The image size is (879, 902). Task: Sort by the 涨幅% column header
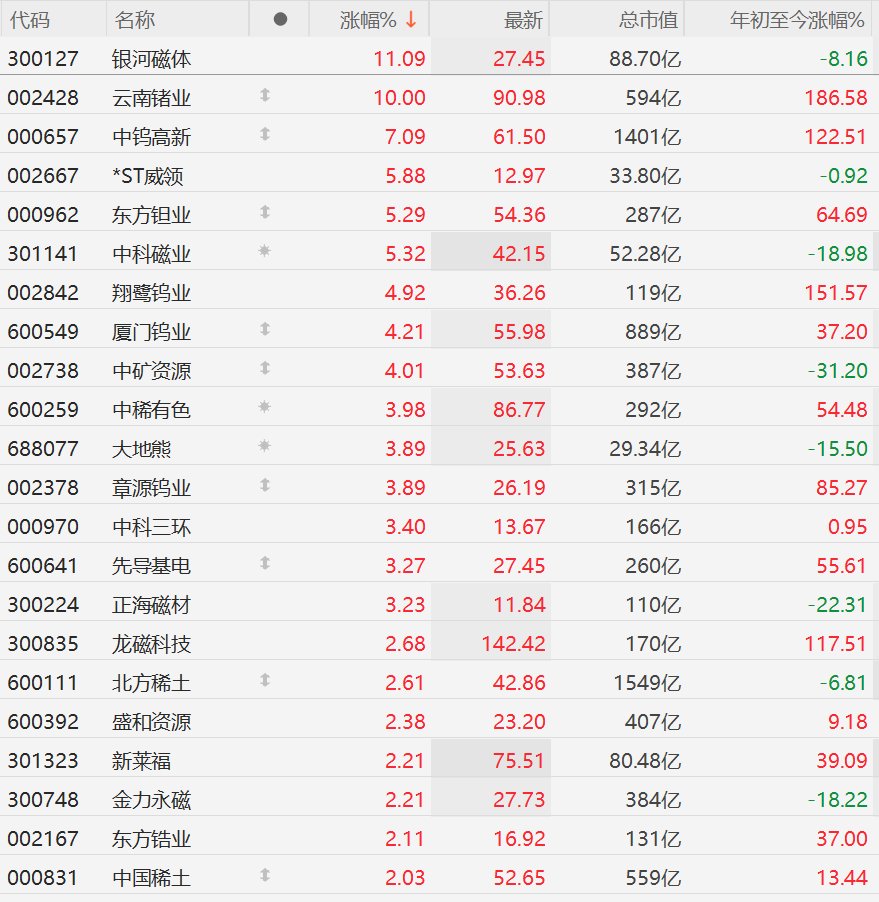pyautogui.click(x=368, y=20)
